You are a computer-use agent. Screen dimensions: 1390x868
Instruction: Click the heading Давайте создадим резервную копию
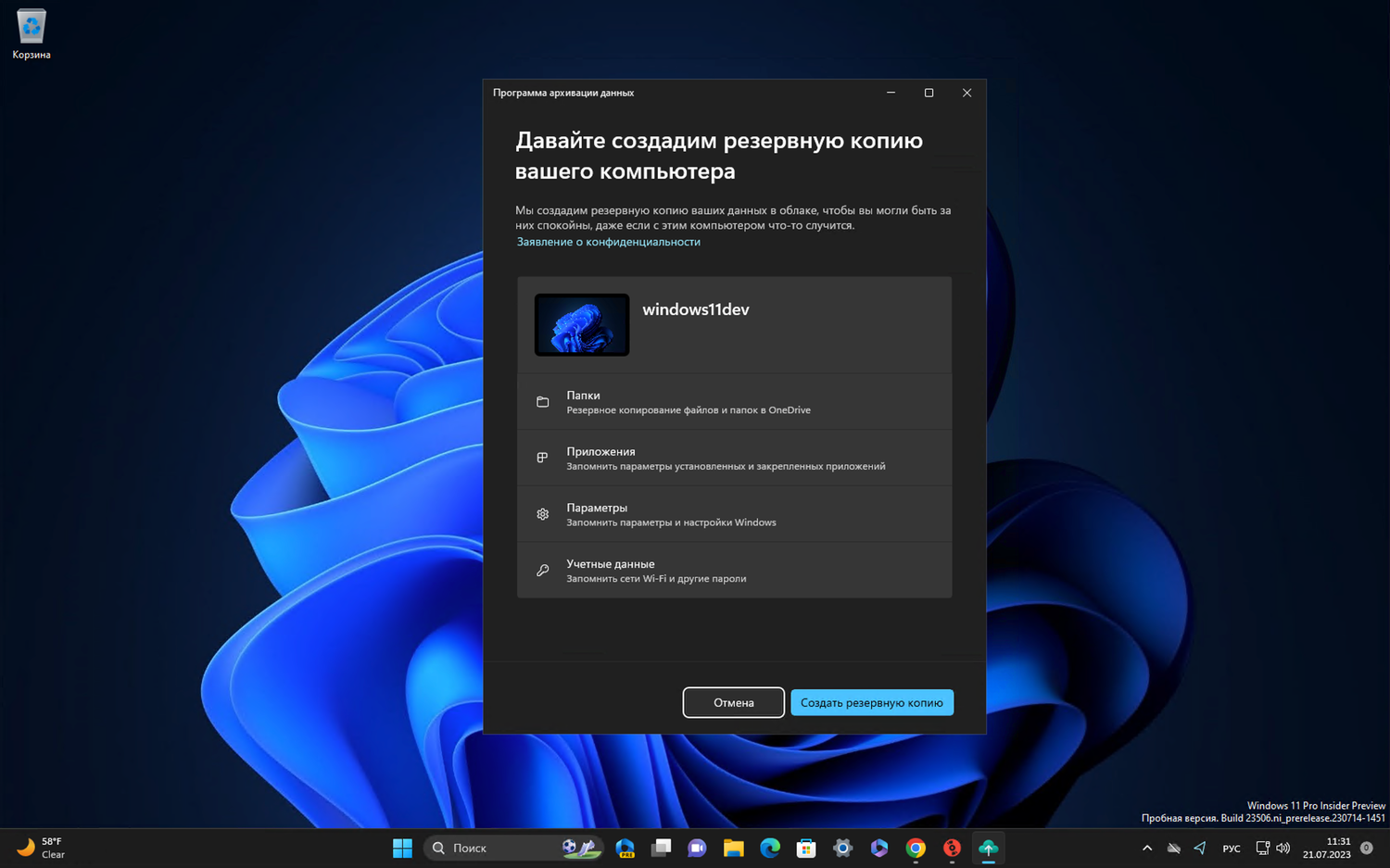[719, 156]
